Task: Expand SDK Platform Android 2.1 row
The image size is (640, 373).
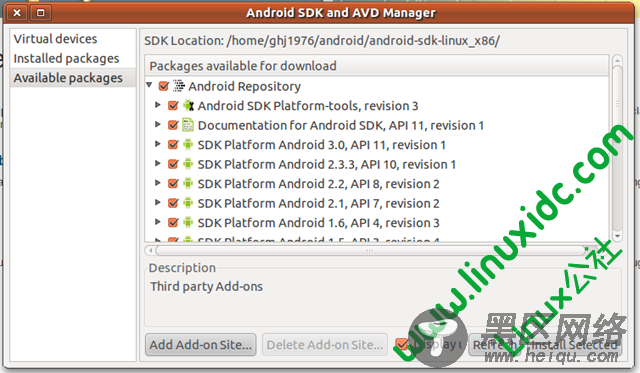Action: pos(158,202)
